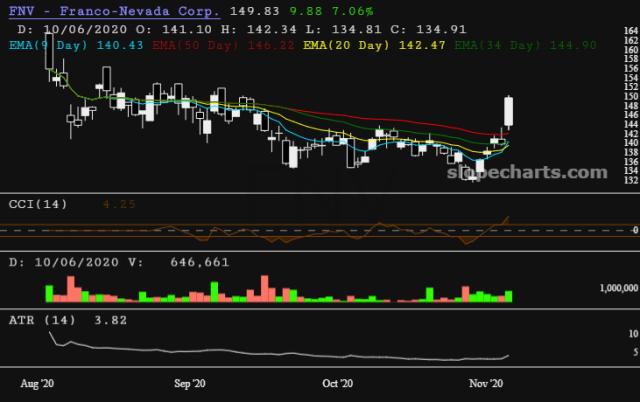This screenshot has height=402, width=640.
Task: Click the Sep '20 date axis label
Action: [190, 384]
